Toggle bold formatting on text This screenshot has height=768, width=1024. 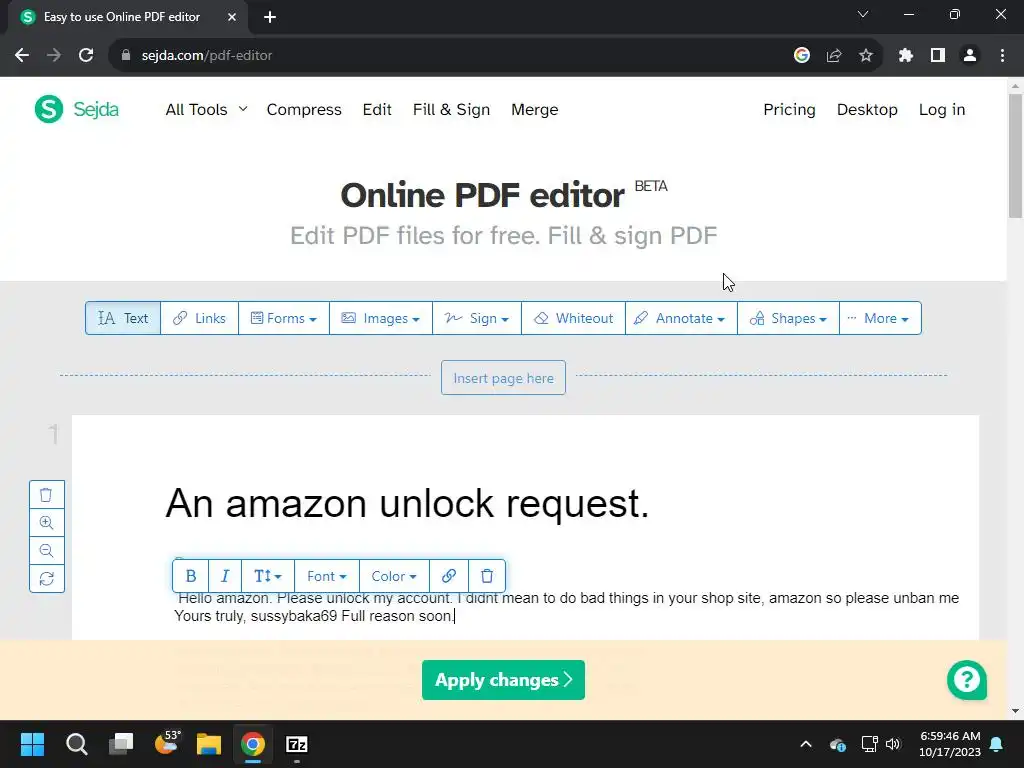pyautogui.click(x=191, y=576)
